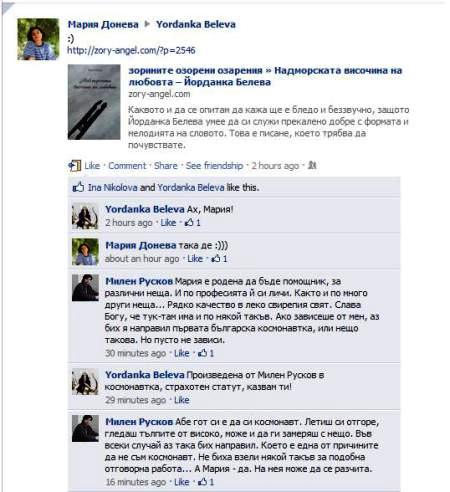This screenshot has width=450, height=492.
Task: Click the like count thumb on the 30 minutes ago comment
Action: [202, 353]
